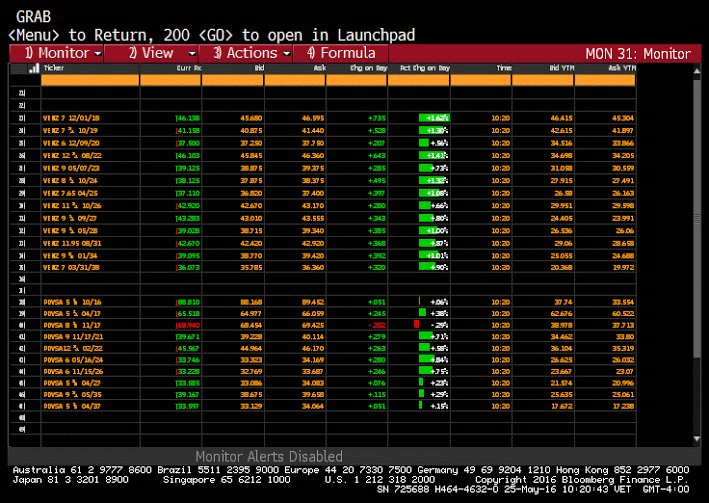Viewport: 709px width, 503px height.
Task: Click the Bid 42.670 for VENZ 10/26
Action: tap(251, 206)
